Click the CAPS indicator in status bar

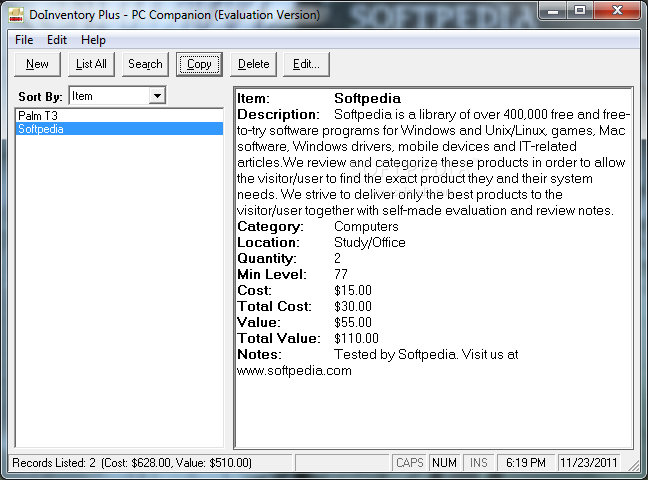click(410, 463)
